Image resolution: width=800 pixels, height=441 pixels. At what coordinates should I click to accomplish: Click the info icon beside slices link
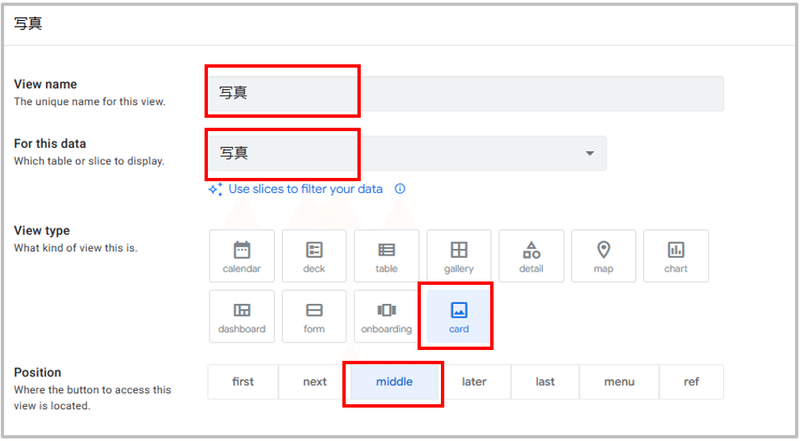pyautogui.click(x=400, y=189)
